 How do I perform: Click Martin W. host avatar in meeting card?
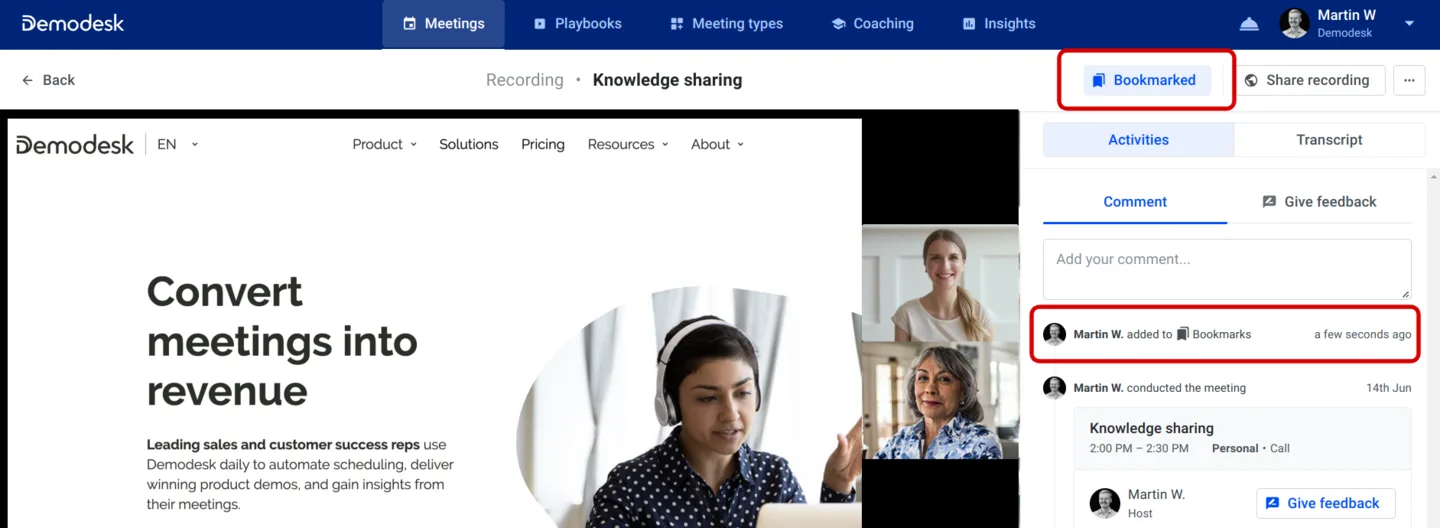coord(1104,503)
